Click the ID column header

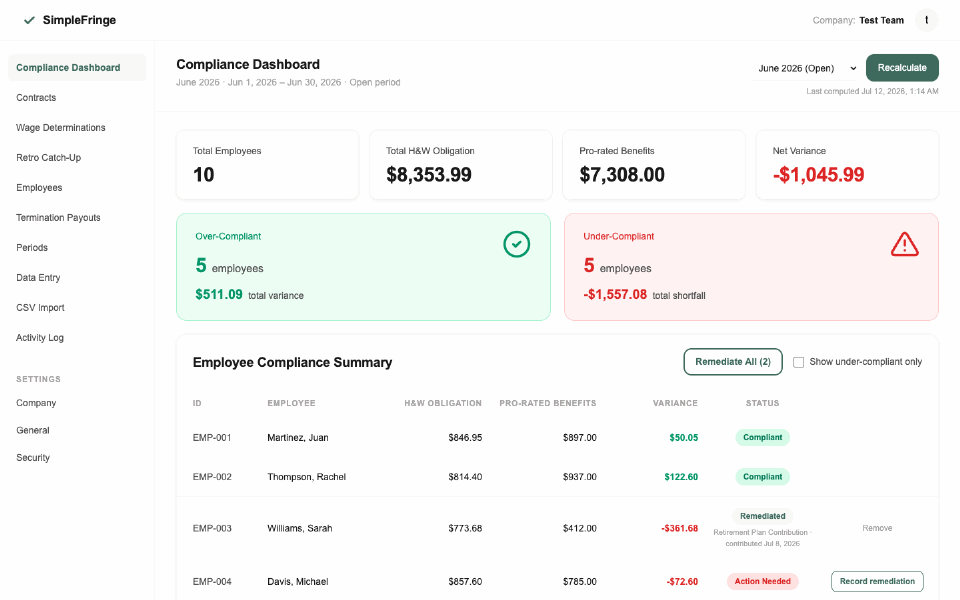[x=197, y=403]
